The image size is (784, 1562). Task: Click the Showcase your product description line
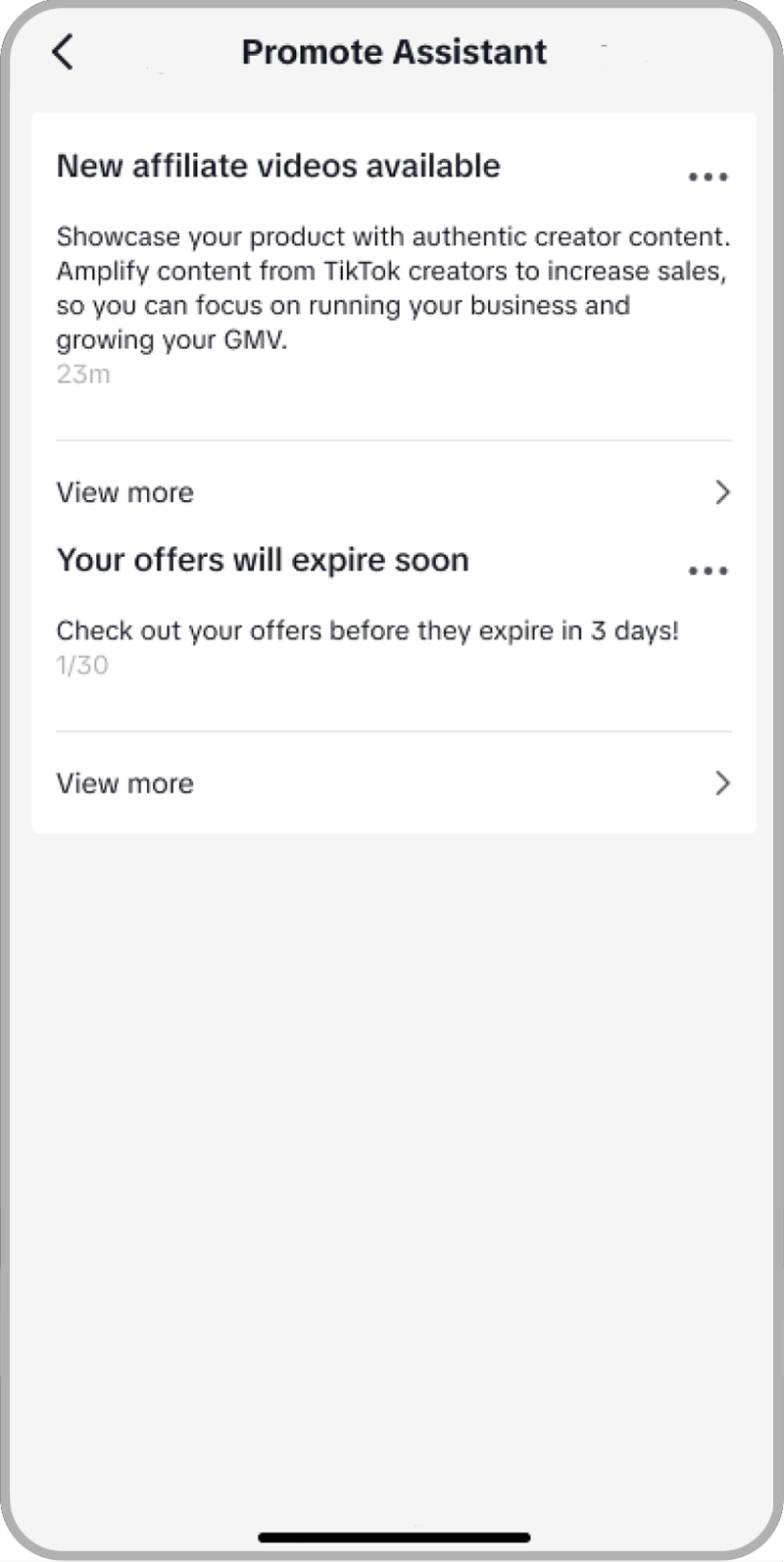click(393, 236)
